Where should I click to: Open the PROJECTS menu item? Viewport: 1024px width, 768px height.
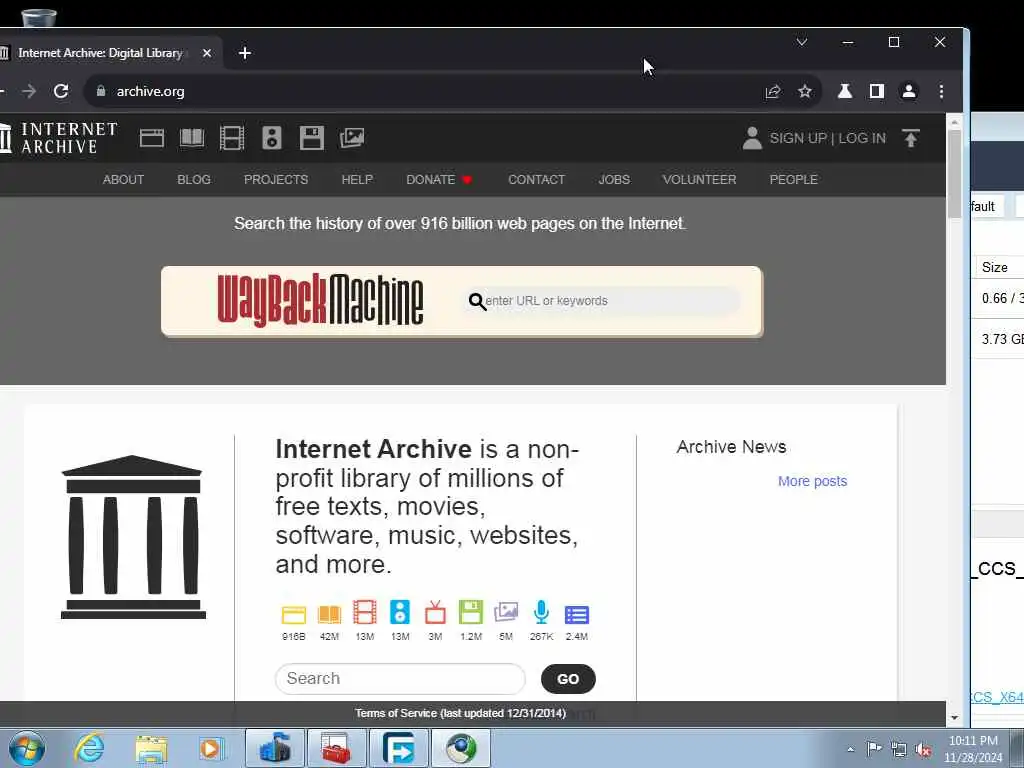(276, 180)
